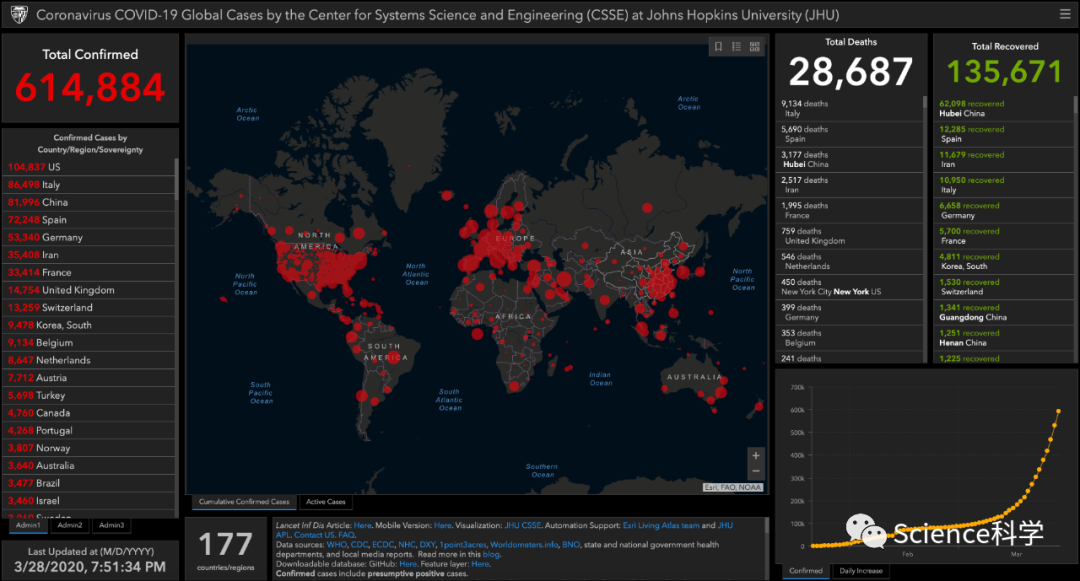
Task: Select Austria row with 7,712 cases
Action: (x=89, y=378)
